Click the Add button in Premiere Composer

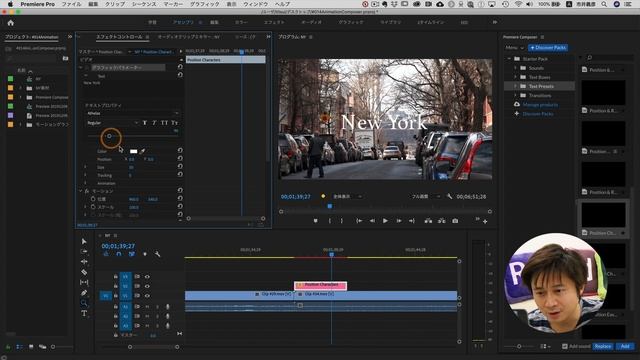tap(625, 346)
